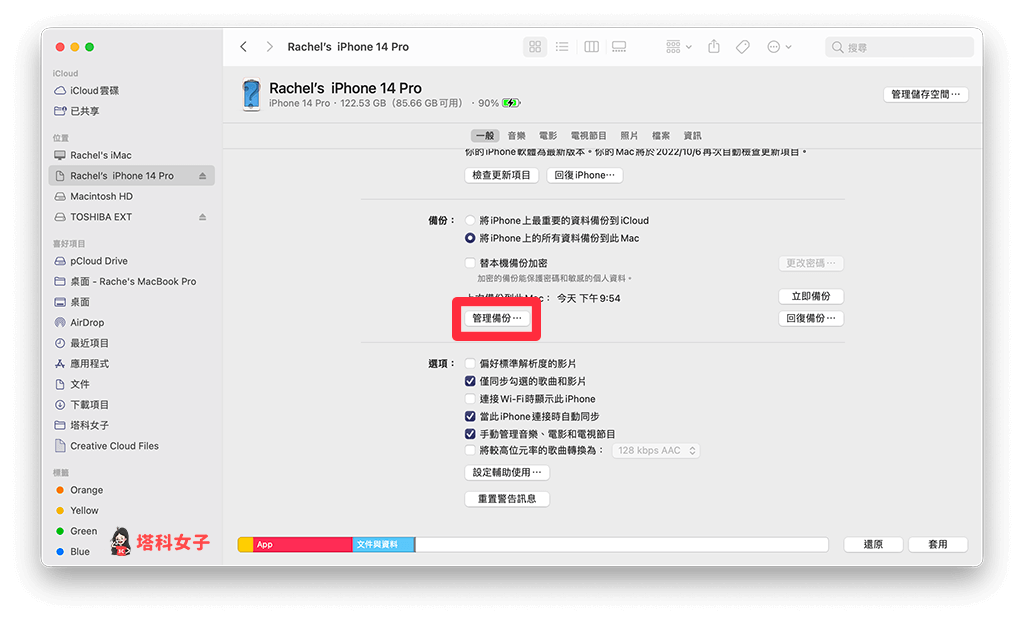Open the more actions ellipsis menu
This screenshot has width=1024, height=621.
pos(779,47)
